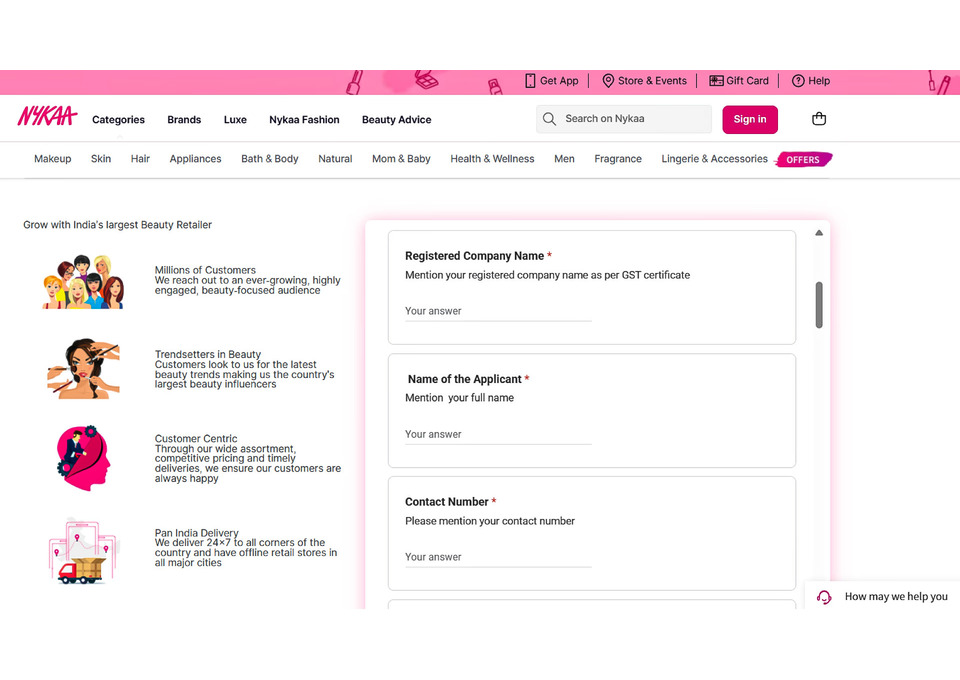Click the Millions of Customers illustration
The image size is (960, 680).
(x=83, y=282)
